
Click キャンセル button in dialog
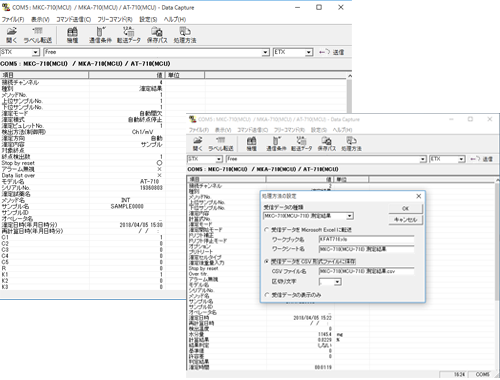[x=405, y=220]
